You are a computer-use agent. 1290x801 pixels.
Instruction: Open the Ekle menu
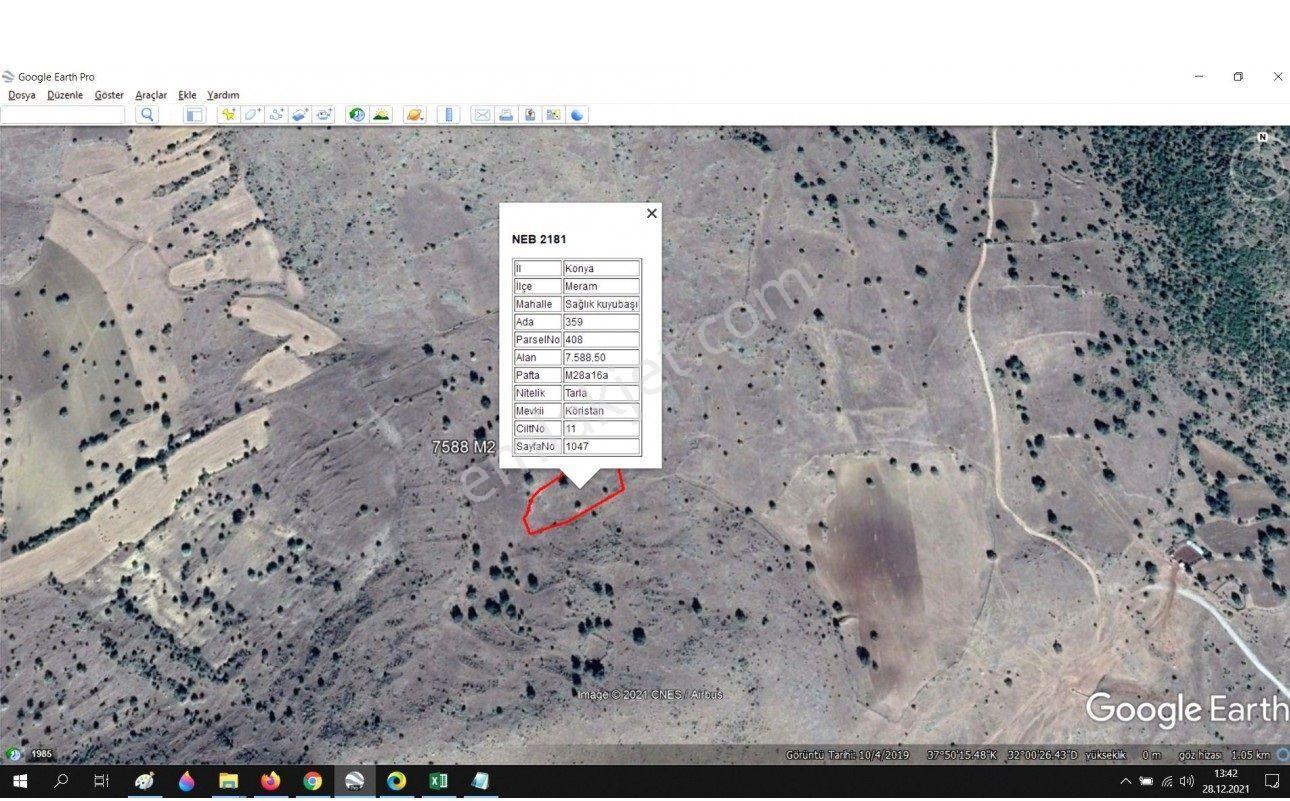[187, 95]
